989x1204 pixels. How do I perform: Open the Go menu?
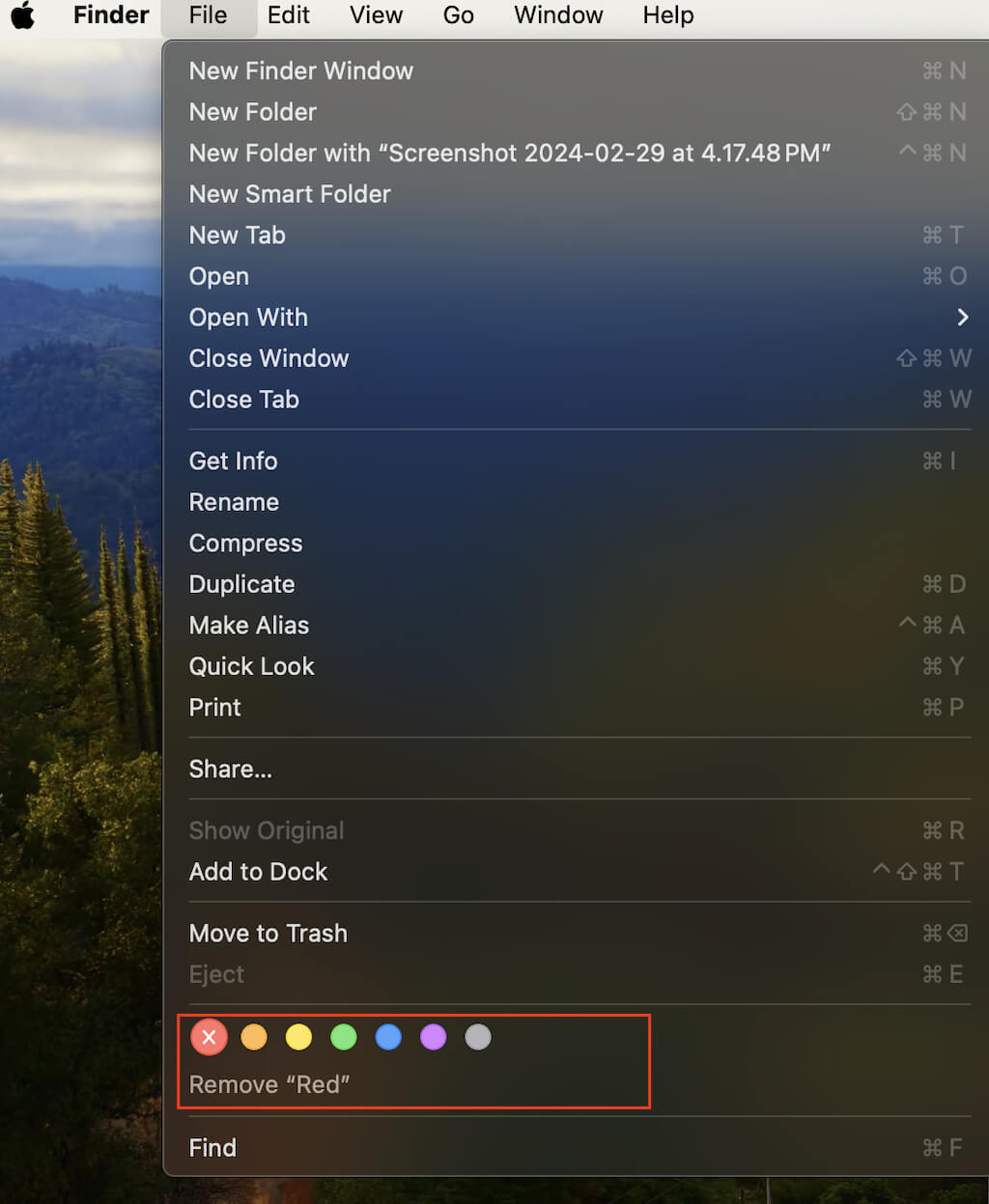pos(458,15)
